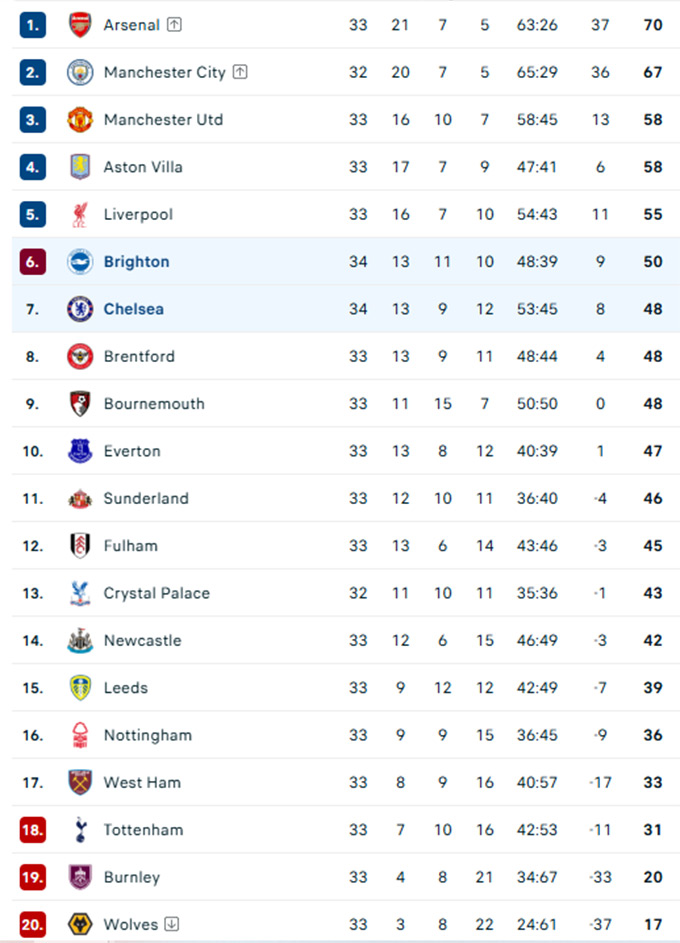
Task: Open the Chelsea team name link
Action: coord(133,309)
